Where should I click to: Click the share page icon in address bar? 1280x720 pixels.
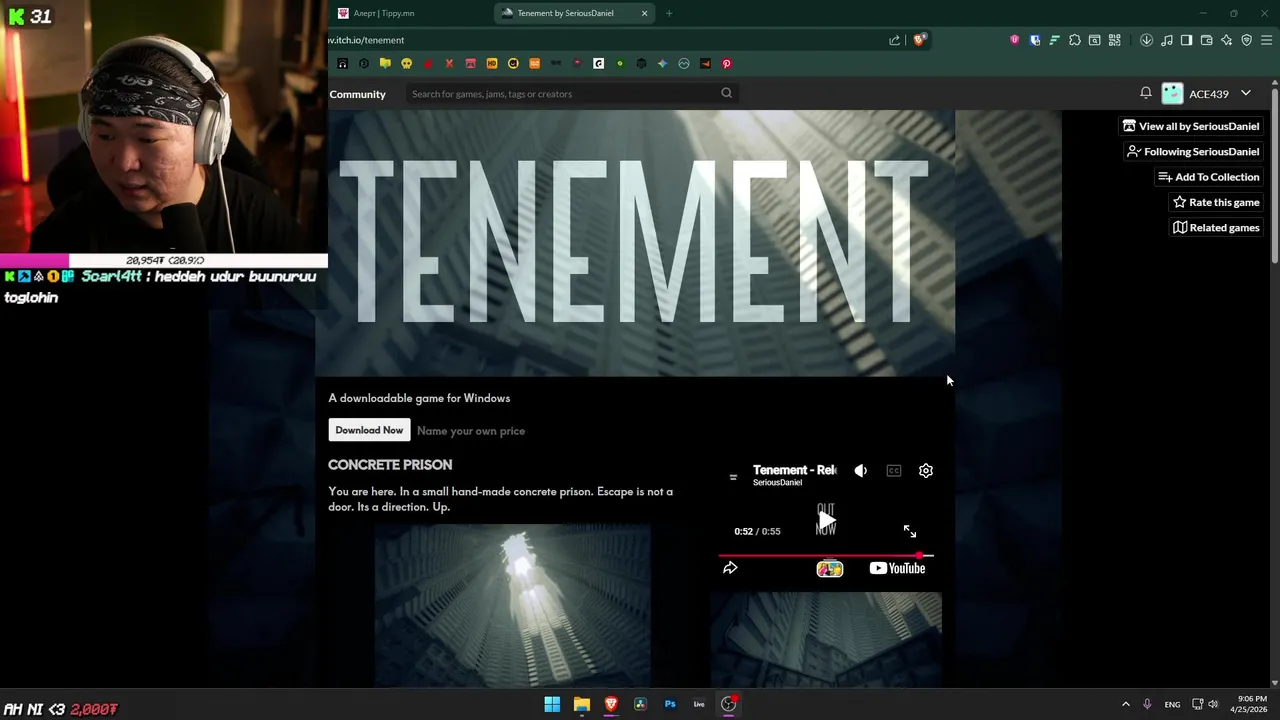pyautogui.click(x=894, y=40)
